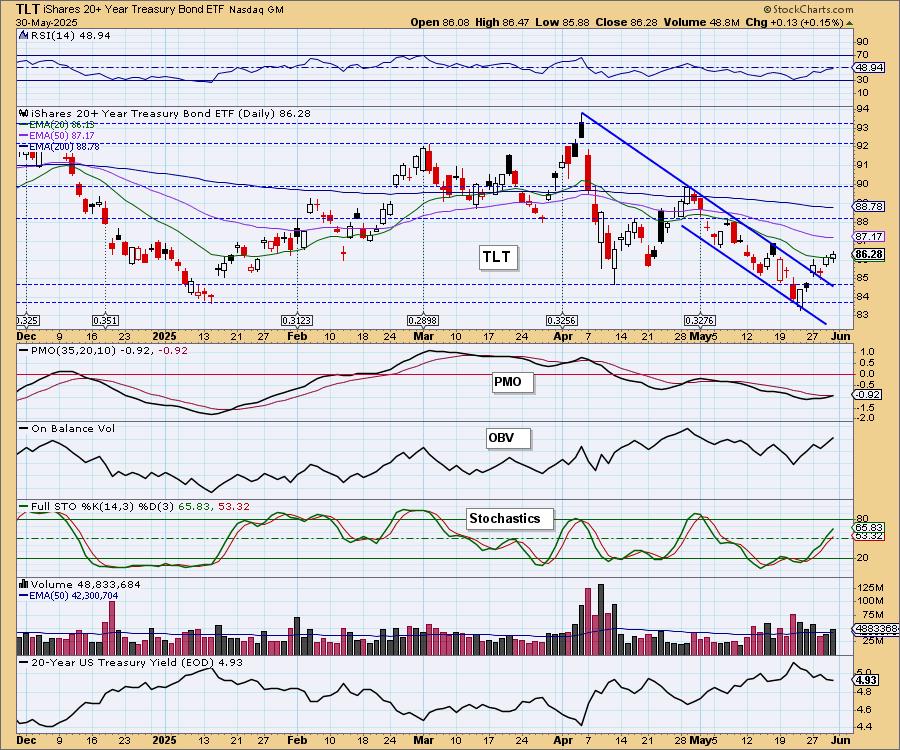Select the EMA(200) 88.78 legend entry
The image size is (900, 750).
59,147
